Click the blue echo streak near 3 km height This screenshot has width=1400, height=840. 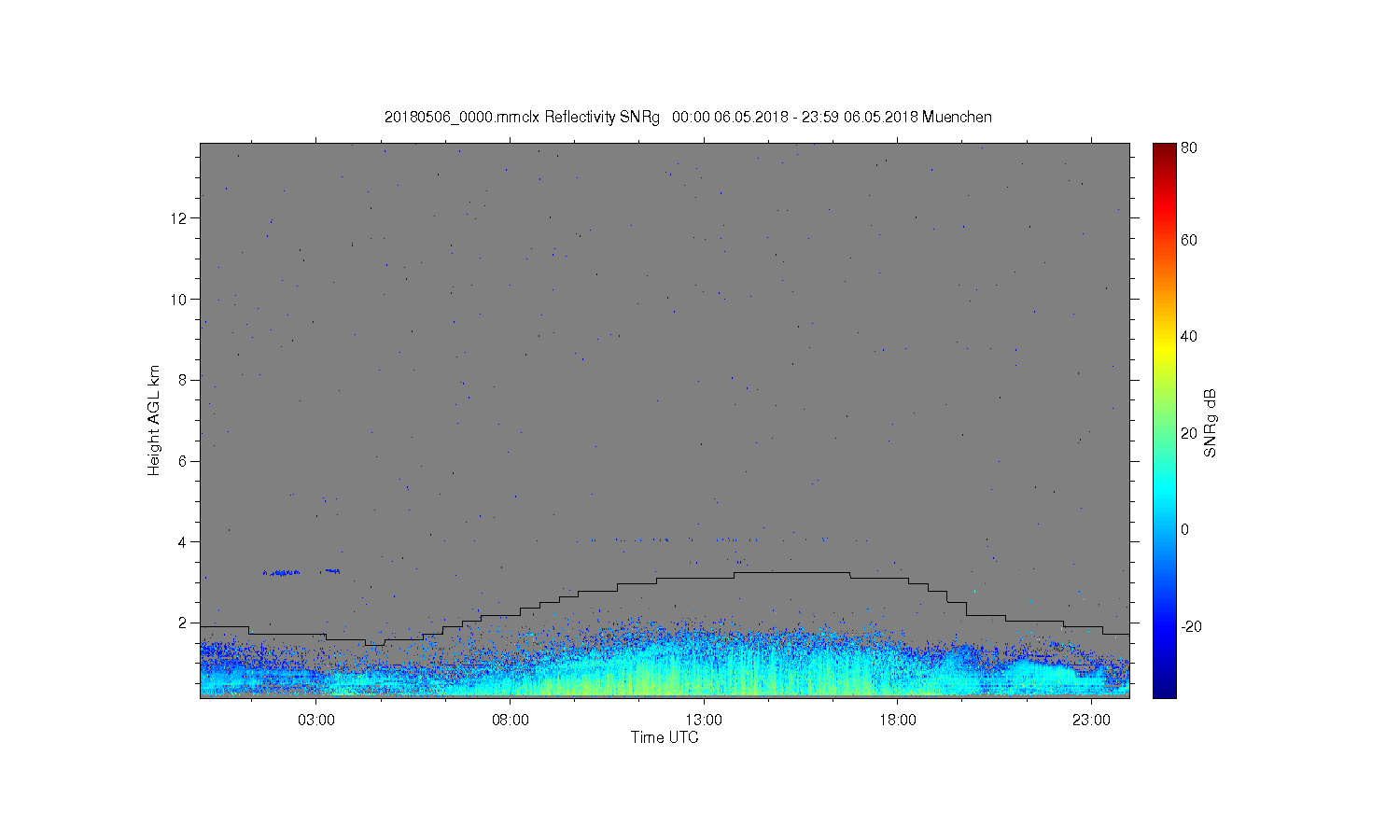[282, 572]
